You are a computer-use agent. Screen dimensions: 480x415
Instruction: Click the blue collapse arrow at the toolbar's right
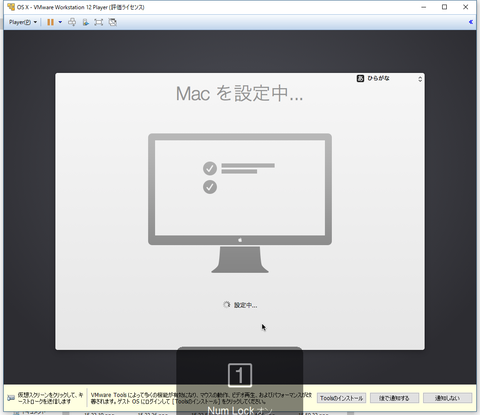471,22
